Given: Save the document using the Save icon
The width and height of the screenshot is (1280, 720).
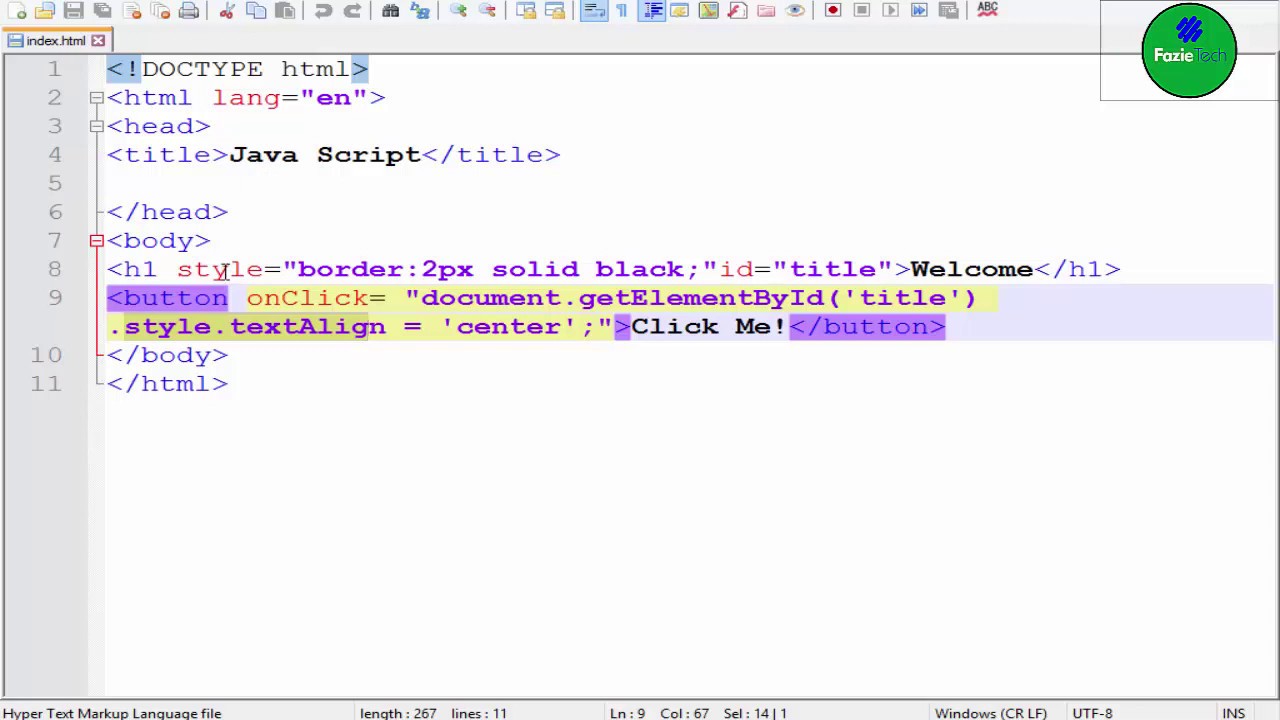Looking at the screenshot, I should 73,10.
